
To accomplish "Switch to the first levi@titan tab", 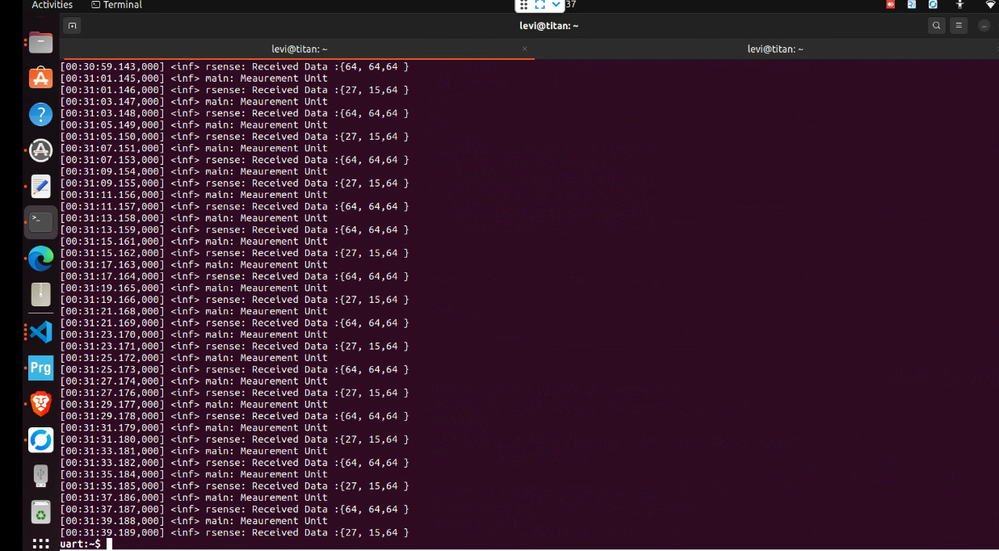I will point(299,49).
